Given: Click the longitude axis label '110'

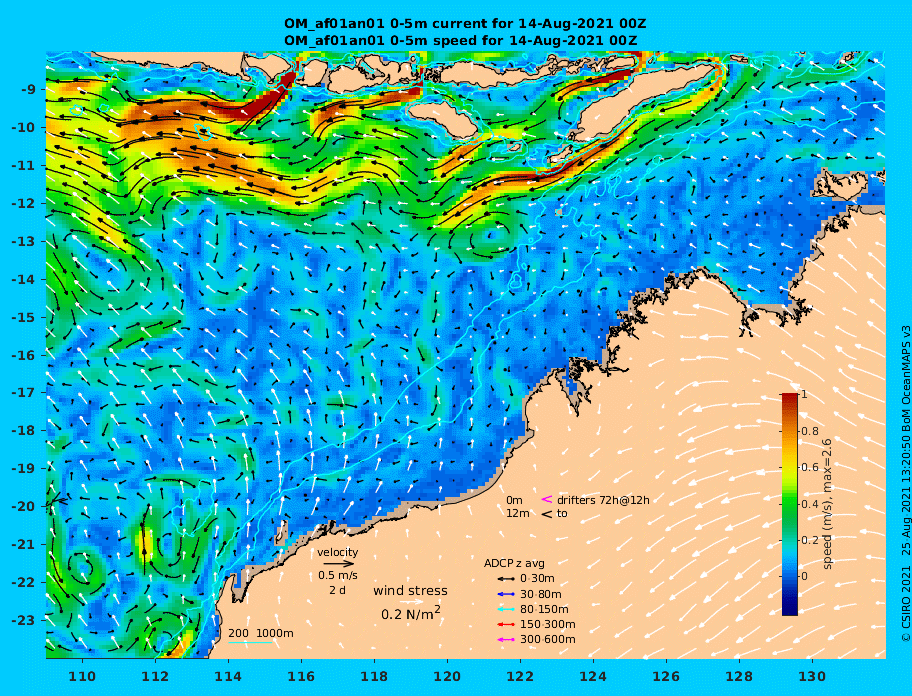Looking at the screenshot, I should click(82, 676).
